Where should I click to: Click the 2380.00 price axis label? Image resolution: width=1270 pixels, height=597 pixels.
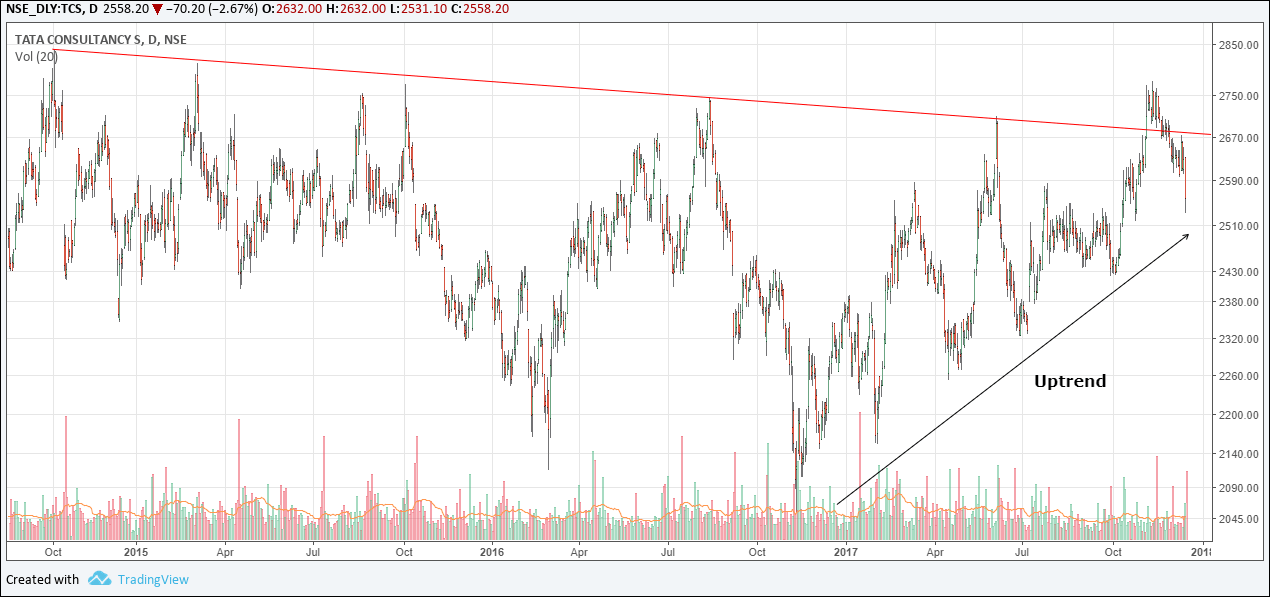1237,302
